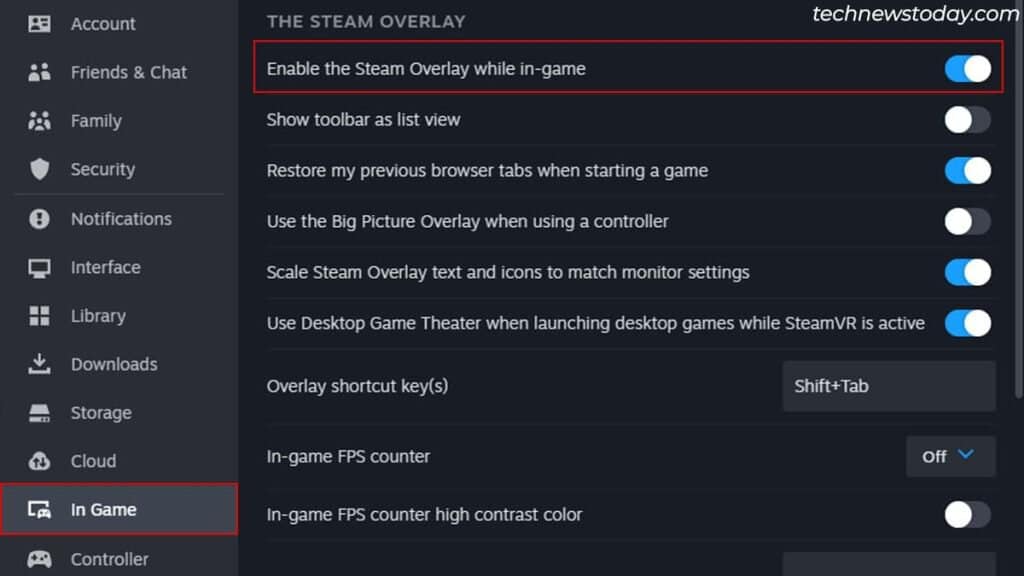1024x576 pixels.
Task: Click the Shift+Tab overlay shortcut field
Action: coord(888,386)
